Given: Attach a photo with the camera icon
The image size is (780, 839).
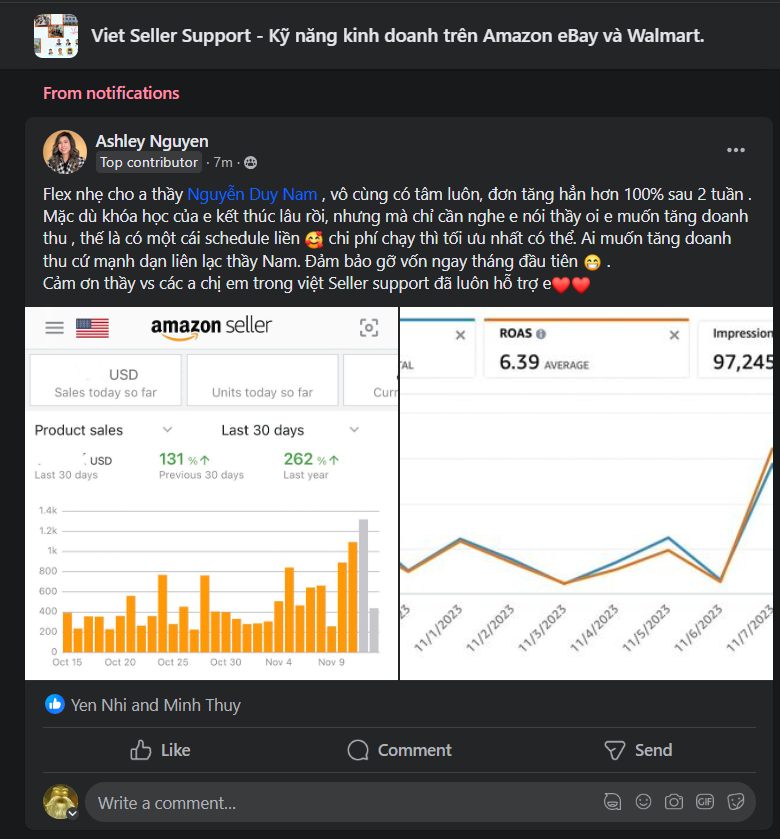Looking at the screenshot, I should (x=674, y=802).
